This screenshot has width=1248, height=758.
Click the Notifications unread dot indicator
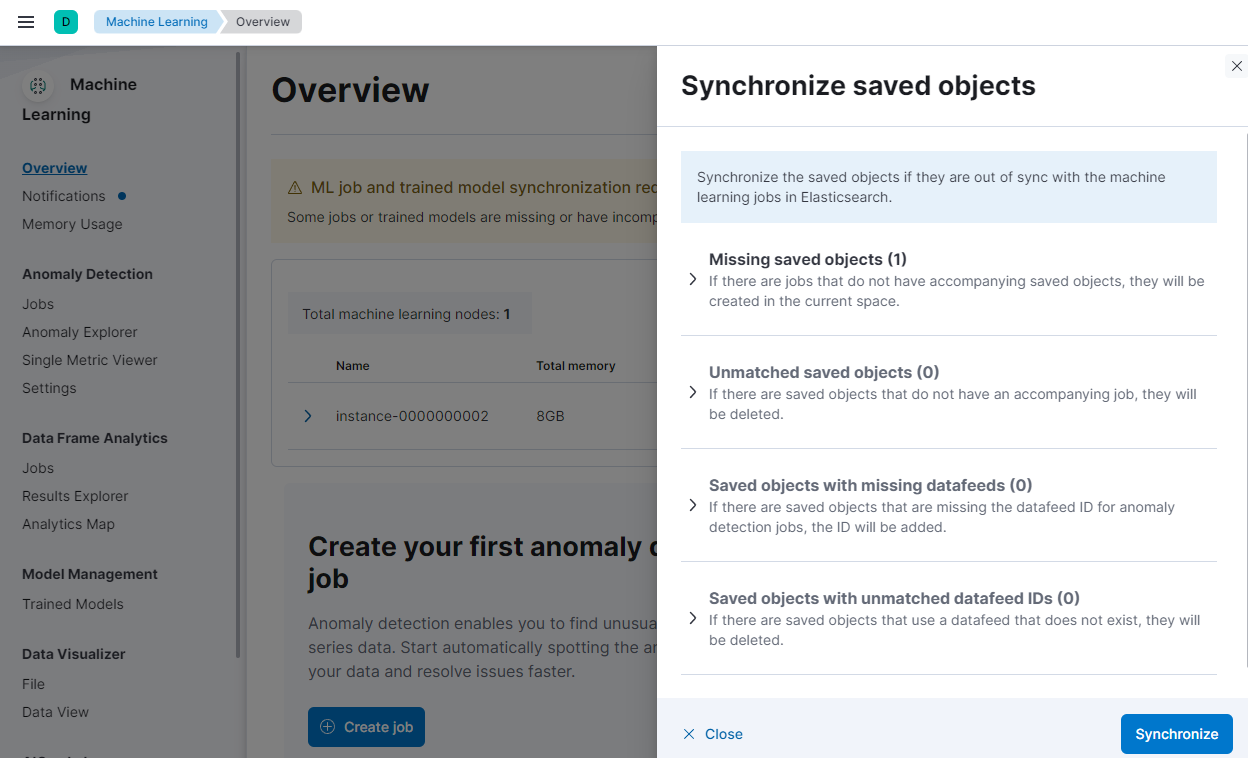click(122, 196)
